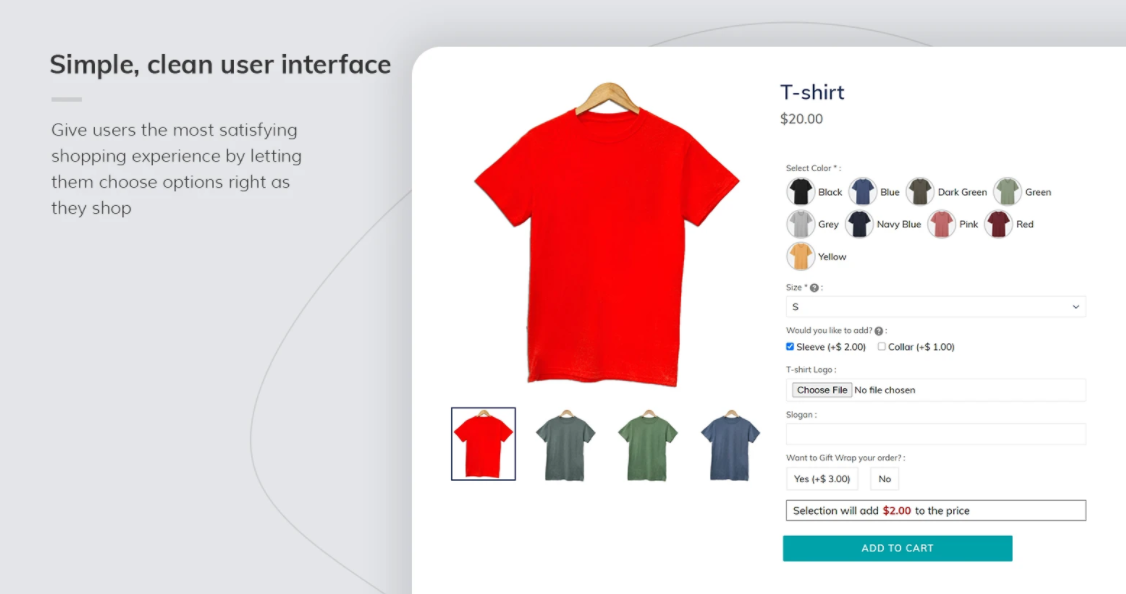Select the red t-shirt thumbnail
The height and width of the screenshot is (594, 1126).
point(483,444)
